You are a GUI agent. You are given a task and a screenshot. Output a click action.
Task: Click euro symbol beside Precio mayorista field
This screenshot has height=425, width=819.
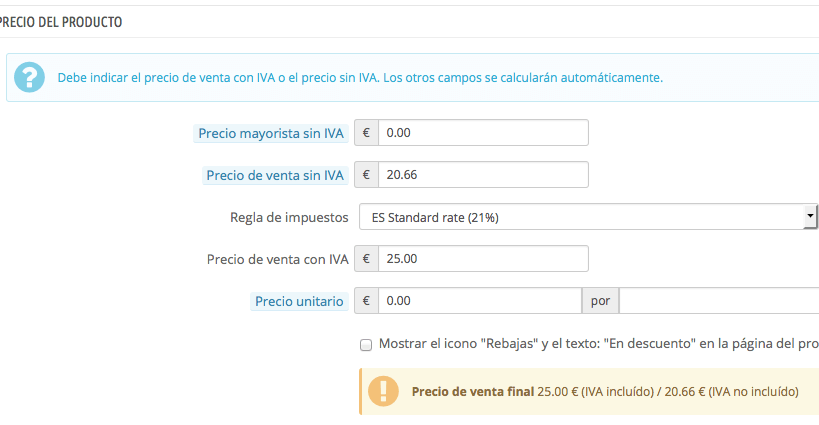366,133
